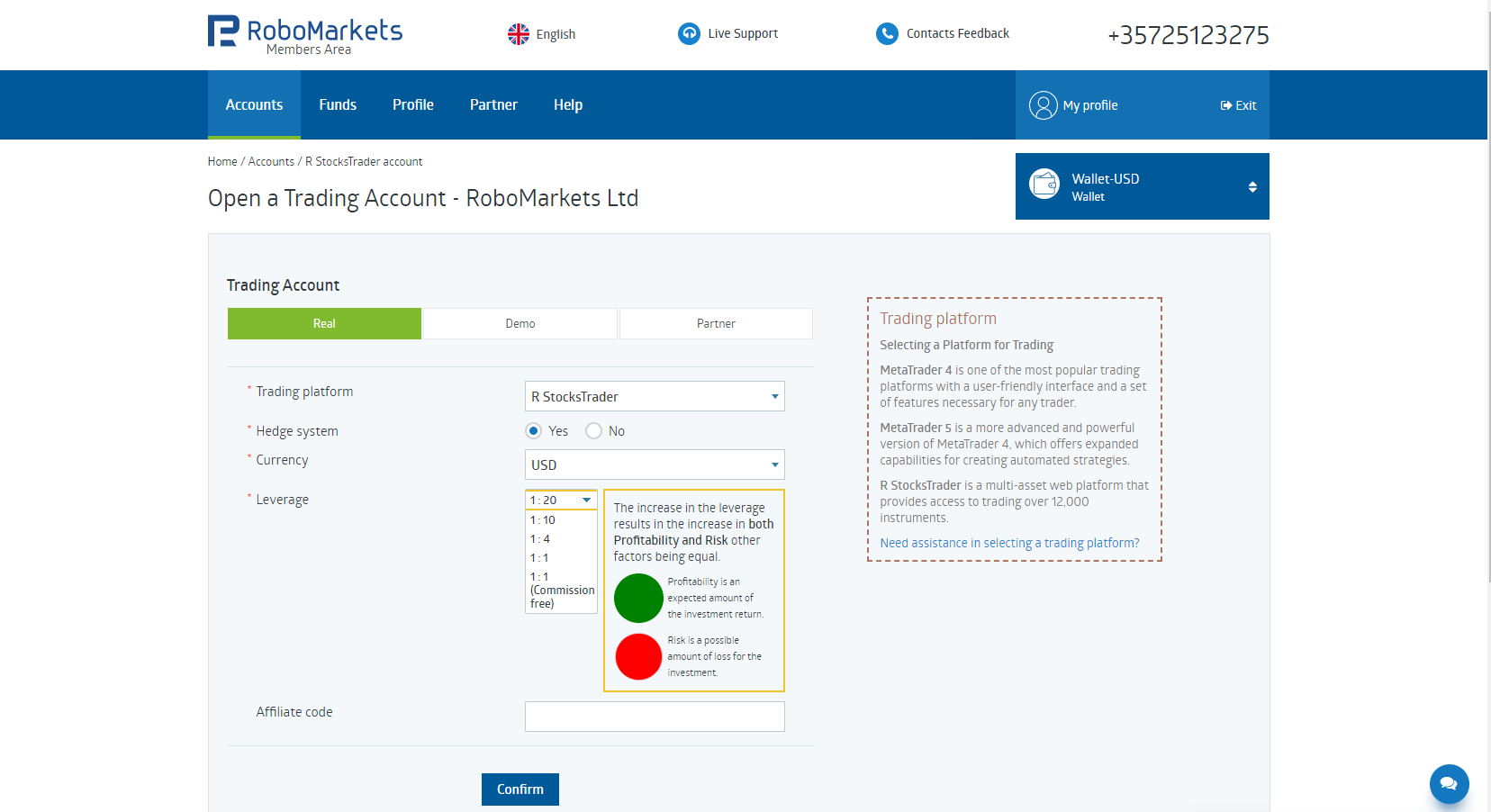Select Yes for Hedge system
The image size is (1491, 812).
coord(534,431)
